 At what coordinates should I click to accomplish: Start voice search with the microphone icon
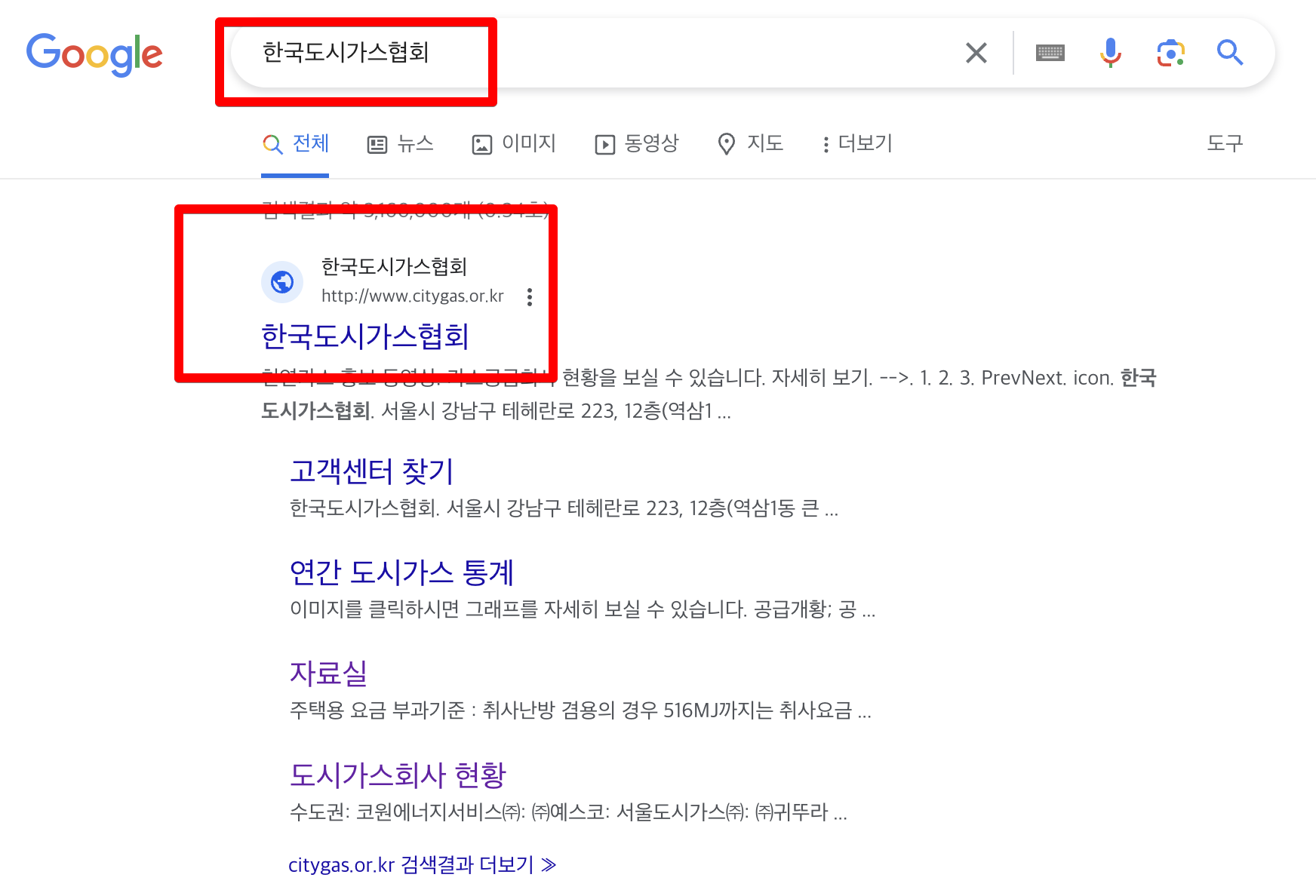point(1110,53)
